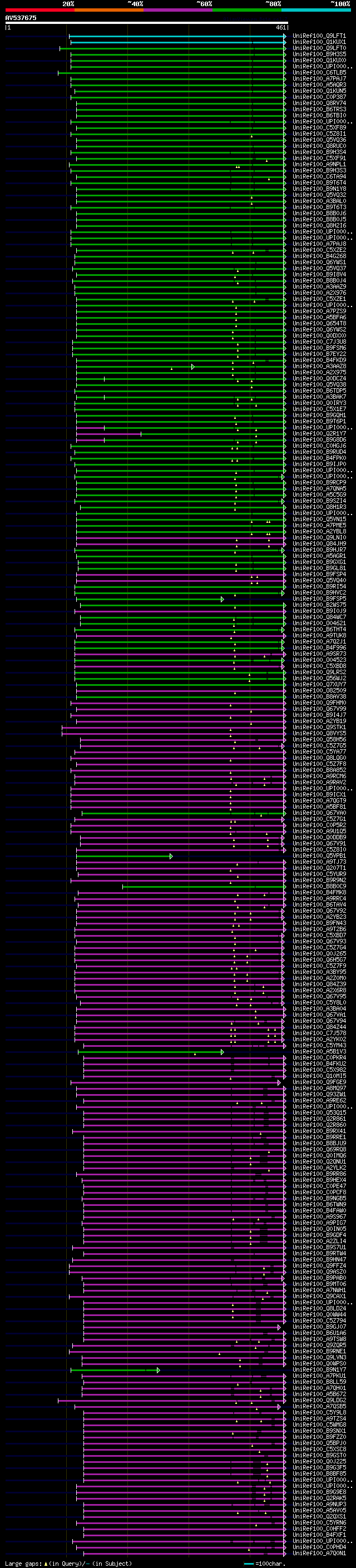Select label UniRef100_Q5VQ40
Viewport: 356px width, 1568px height.
coord(319,580)
